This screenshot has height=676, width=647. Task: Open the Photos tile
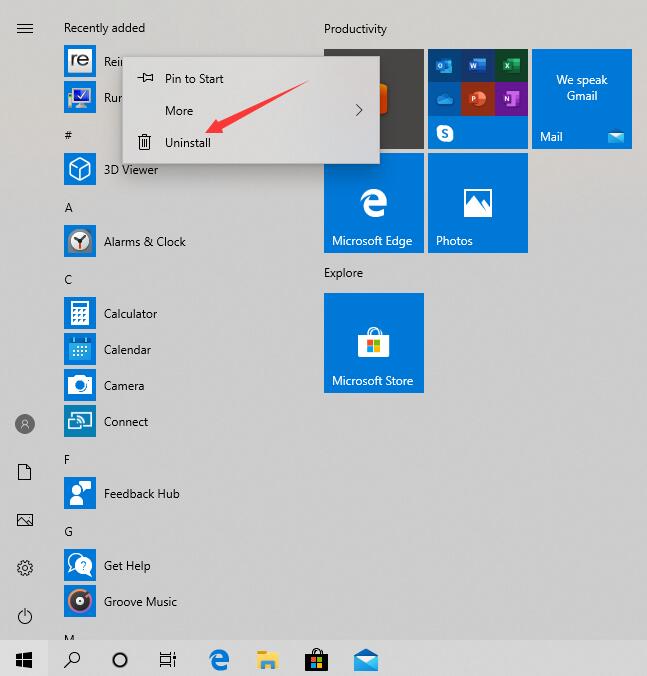tap(478, 203)
